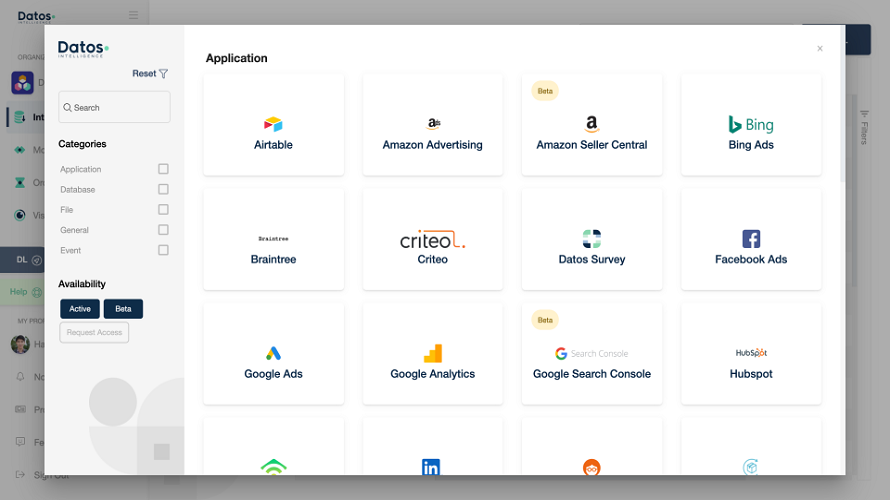Choose the Amazon Seller Central card
This screenshot has height=500, width=890.
click(591, 124)
